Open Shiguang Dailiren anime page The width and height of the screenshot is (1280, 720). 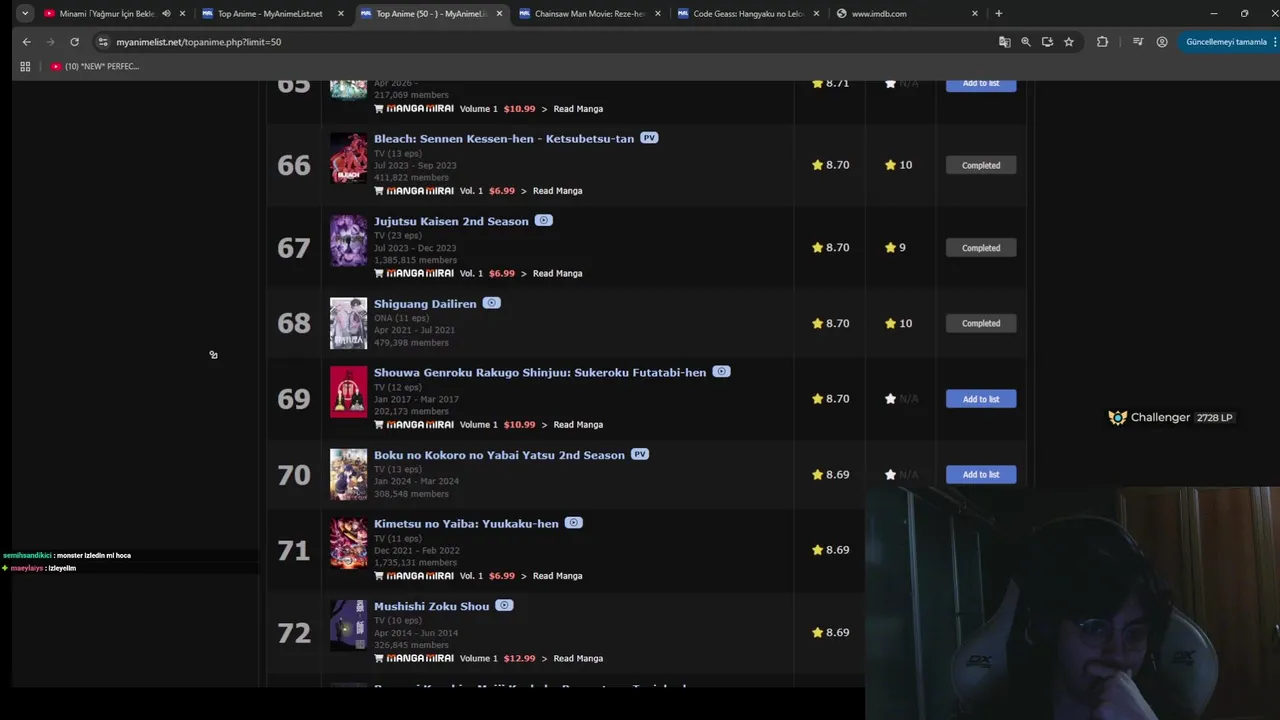pyautogui.click(x=425, y=304)
